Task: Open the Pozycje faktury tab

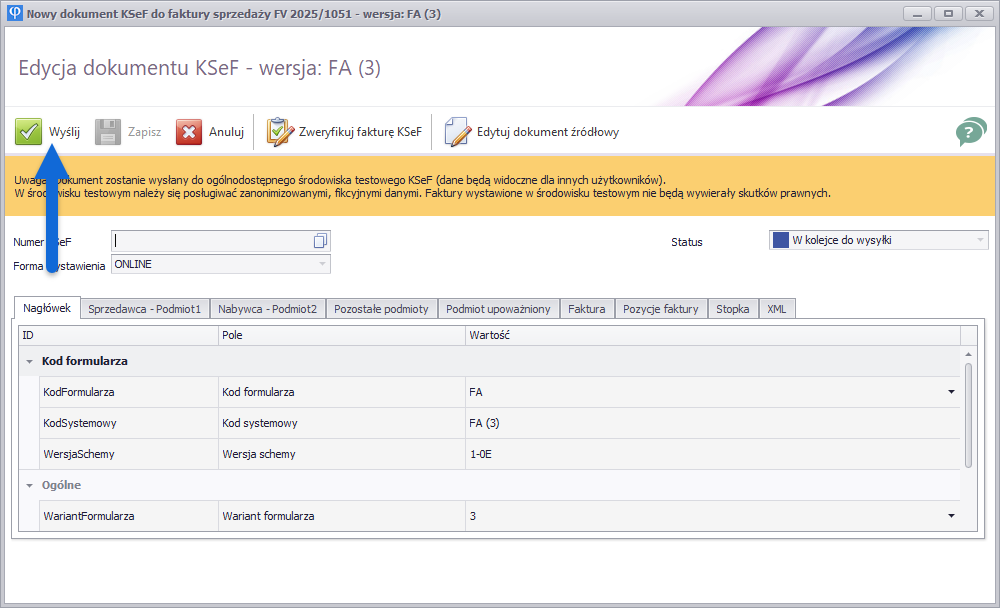Action: click(660, 309)
